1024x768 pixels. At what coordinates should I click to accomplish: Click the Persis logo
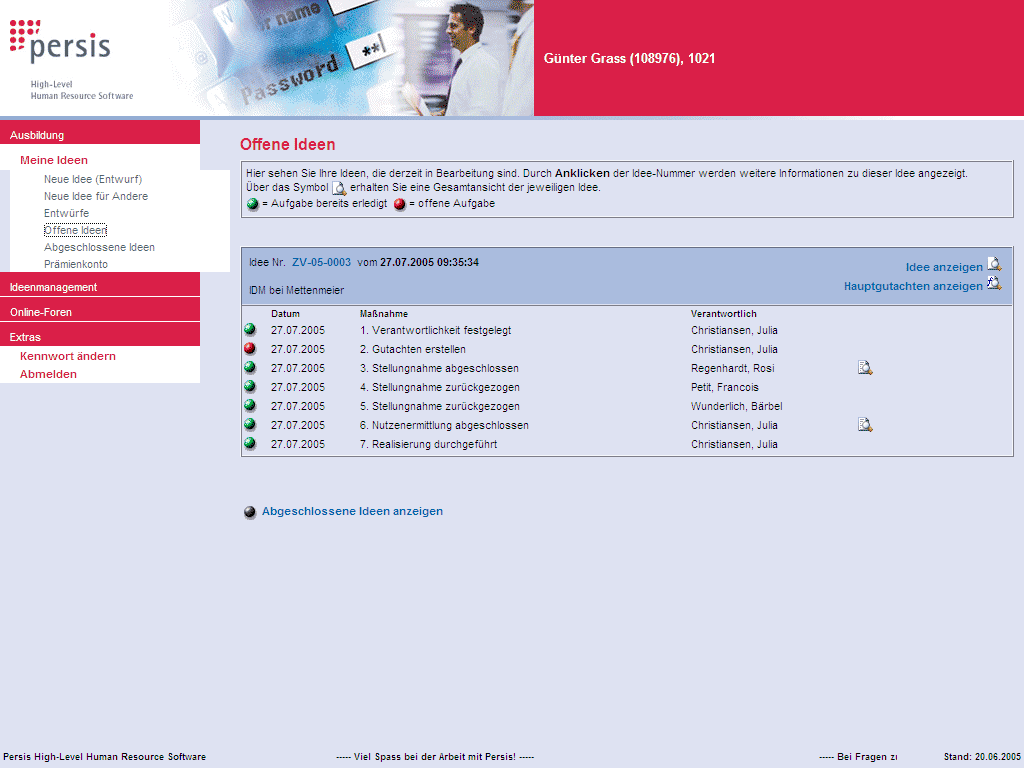pos(62,44)
